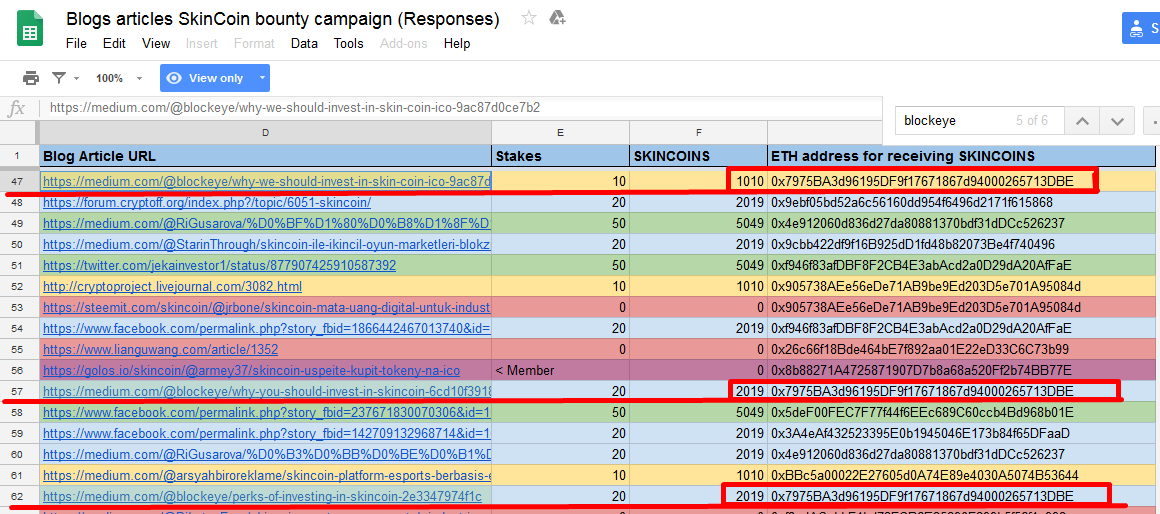Click the Stakes header cell

(560, 156)
